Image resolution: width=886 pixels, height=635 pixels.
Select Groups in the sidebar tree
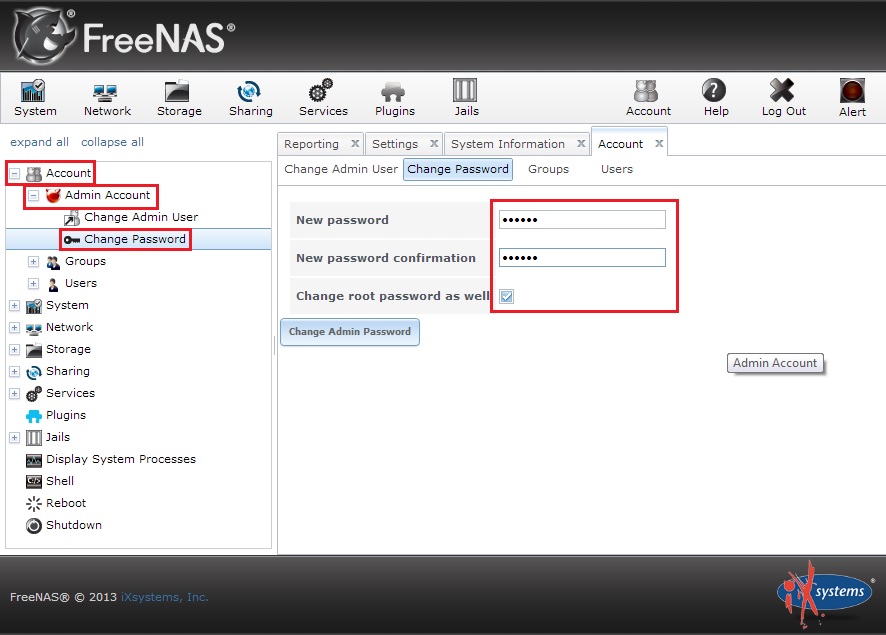[x=76, y=262]
